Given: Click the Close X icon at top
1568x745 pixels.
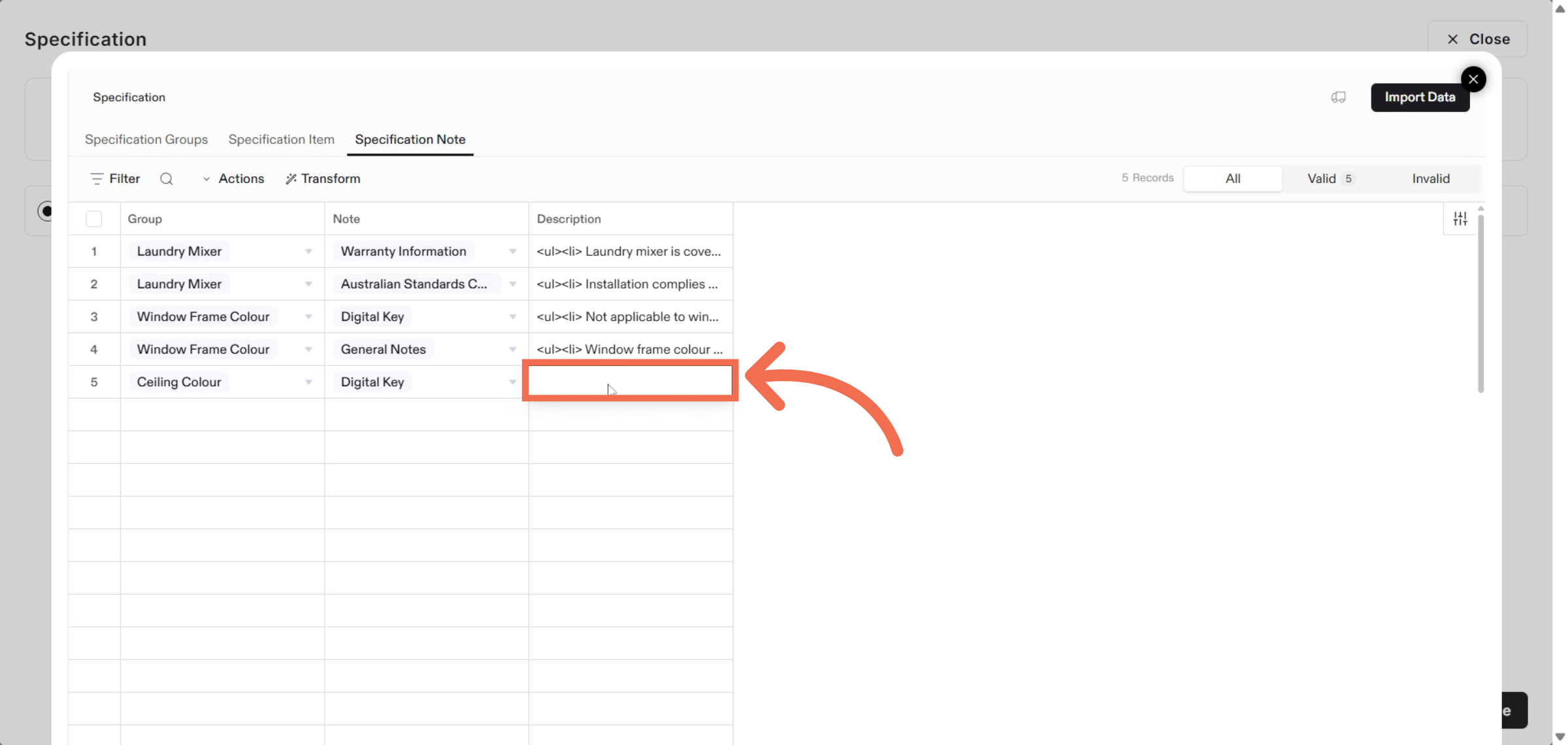Looking at the screenshot, I should [x=1452, y=39].
